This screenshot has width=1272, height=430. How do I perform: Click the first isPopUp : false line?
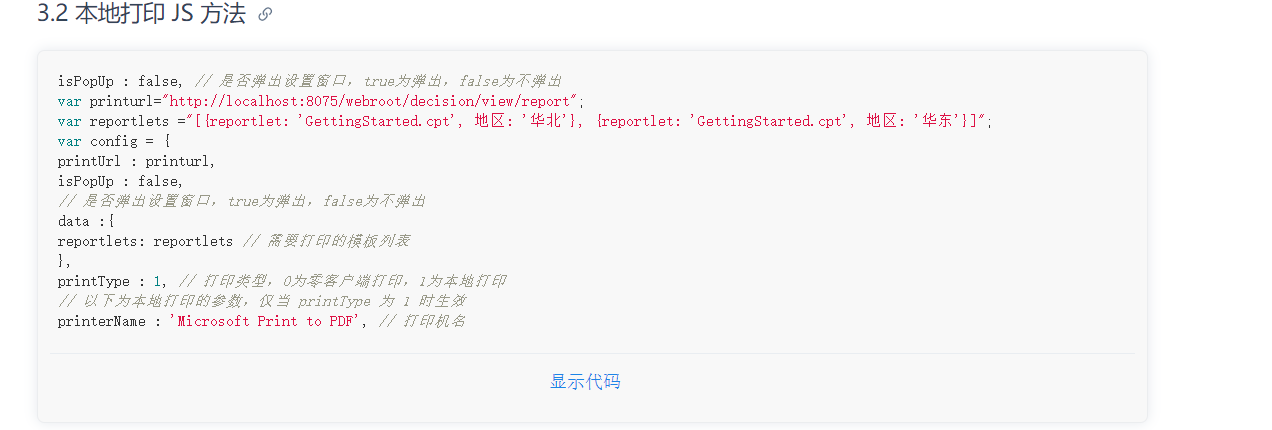pyautogui.click(x=309, y=81)
